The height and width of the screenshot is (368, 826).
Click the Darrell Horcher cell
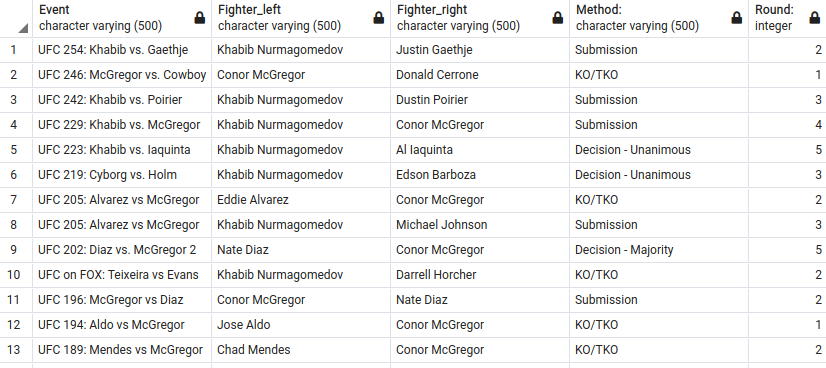pos(480,275)
